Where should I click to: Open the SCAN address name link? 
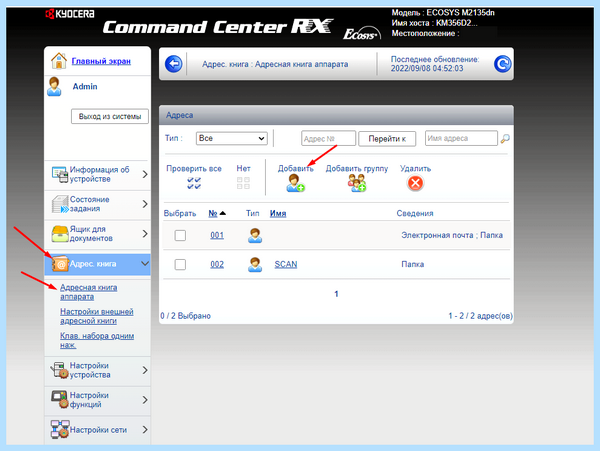[x=286, y=264]
